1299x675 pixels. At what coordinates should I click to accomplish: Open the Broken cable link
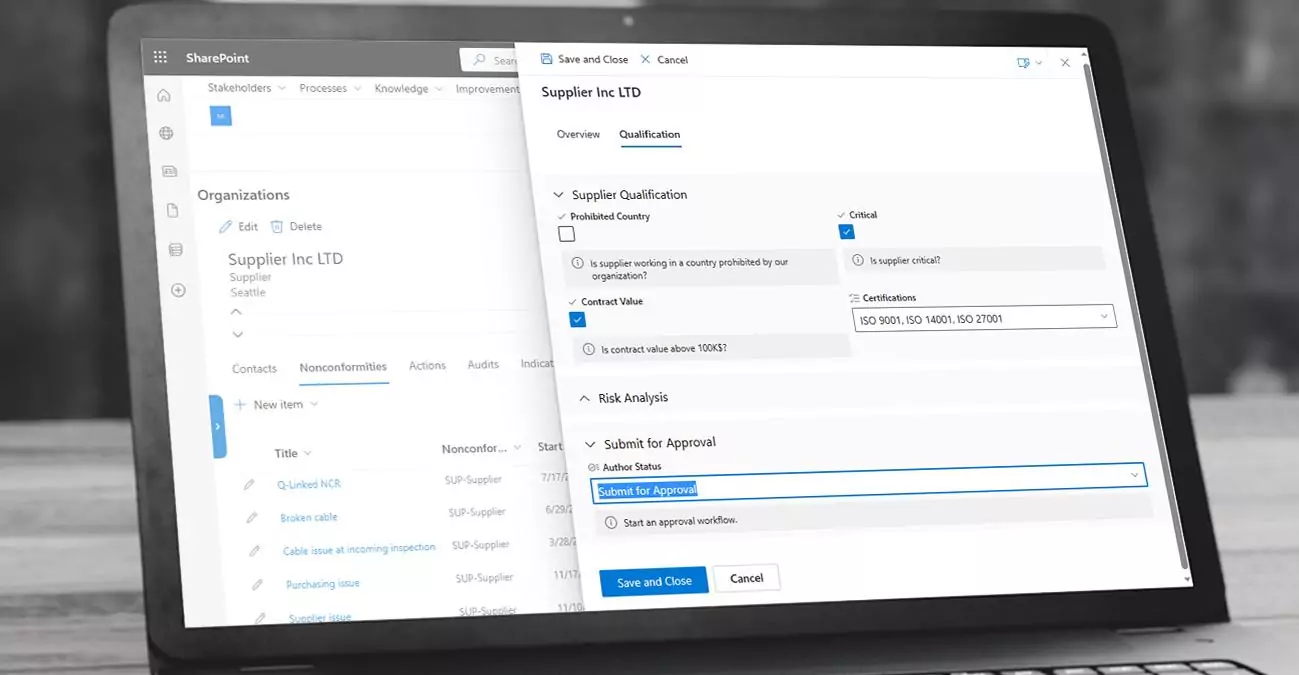pos(309,517)
